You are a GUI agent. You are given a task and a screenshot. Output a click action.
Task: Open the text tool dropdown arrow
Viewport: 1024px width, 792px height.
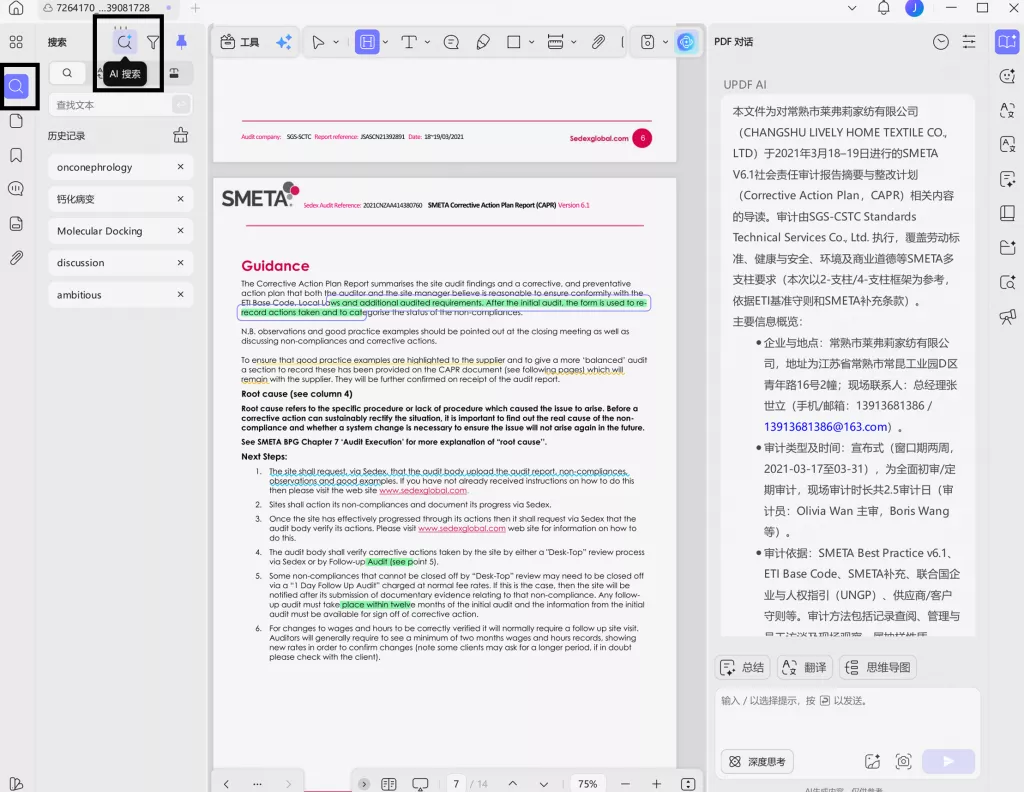427,42
